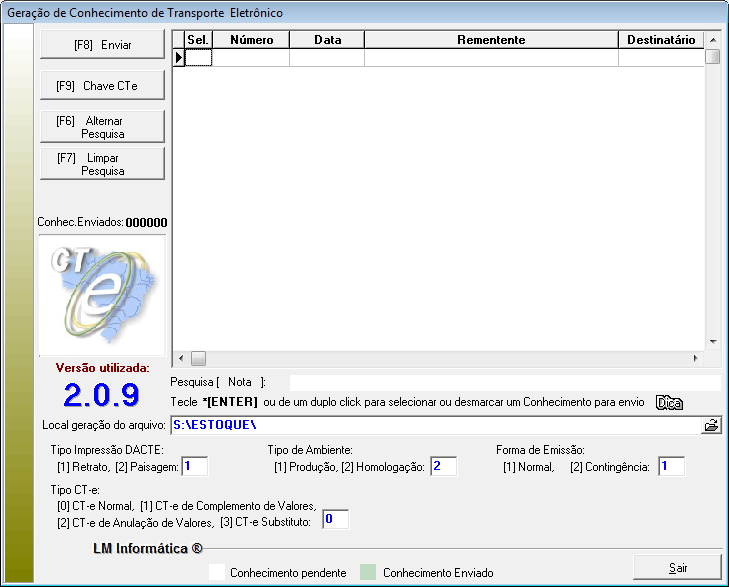Click the Data column header
The image size is (729, 587).
point(327,40)
